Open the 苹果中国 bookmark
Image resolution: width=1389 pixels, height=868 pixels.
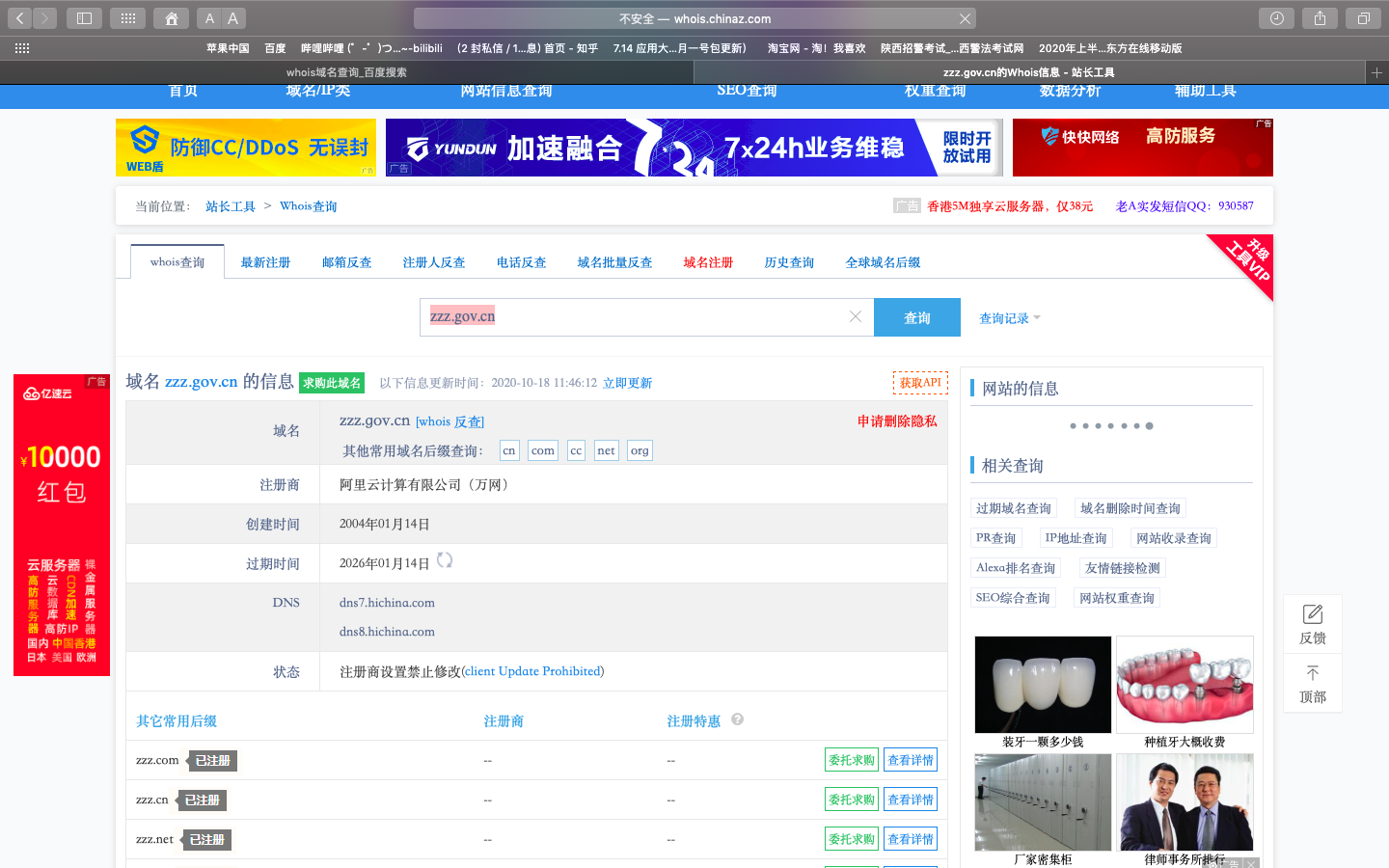(x=228, y=48)
